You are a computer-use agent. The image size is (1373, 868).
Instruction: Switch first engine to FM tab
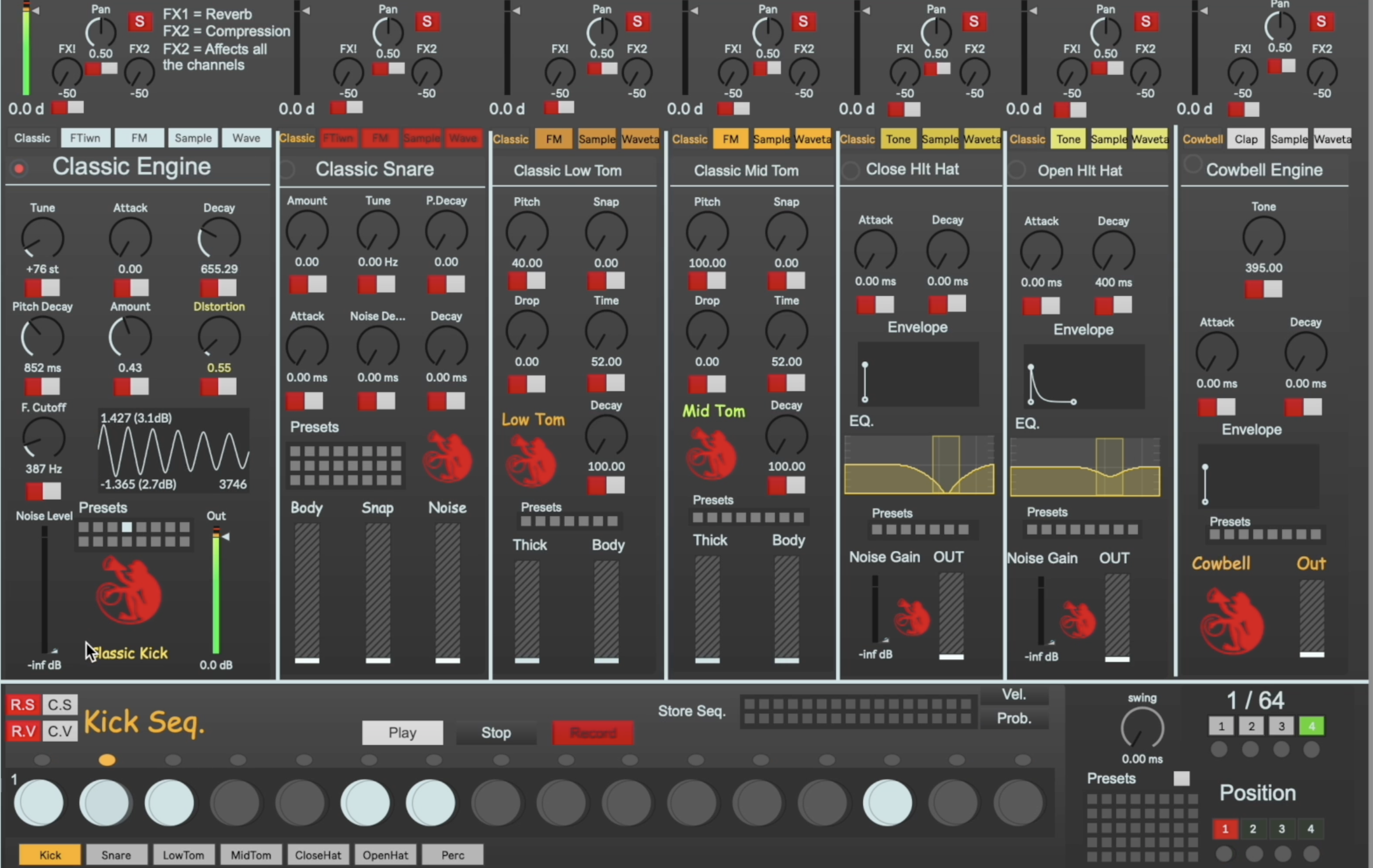tap(139, 138)
